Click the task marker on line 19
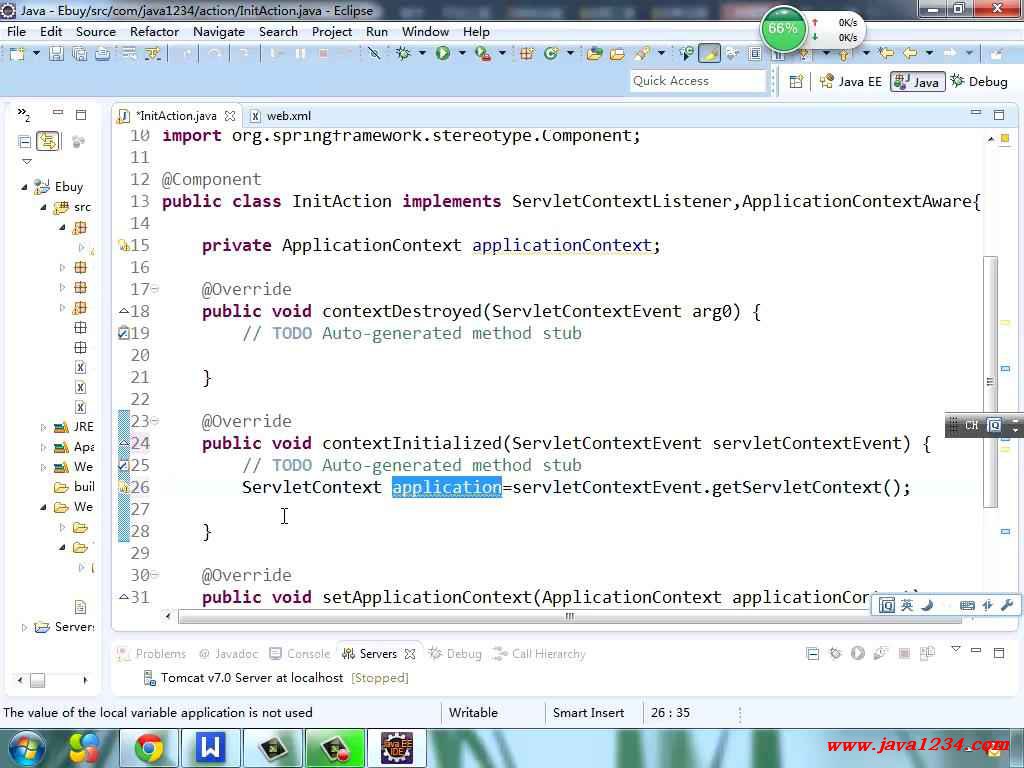 (x=123, y=334)
